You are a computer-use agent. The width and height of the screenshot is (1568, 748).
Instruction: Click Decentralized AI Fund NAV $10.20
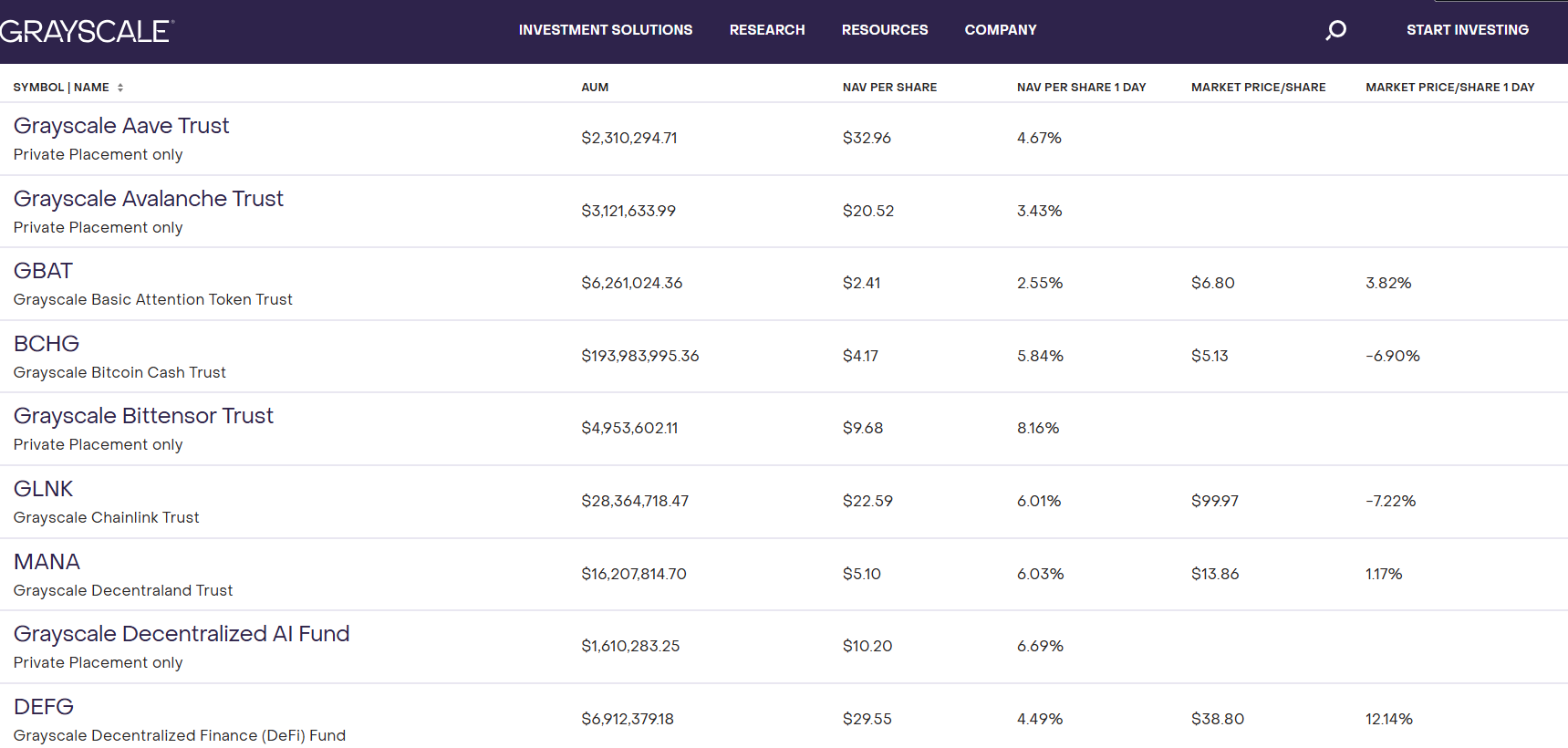coord(867,646)
